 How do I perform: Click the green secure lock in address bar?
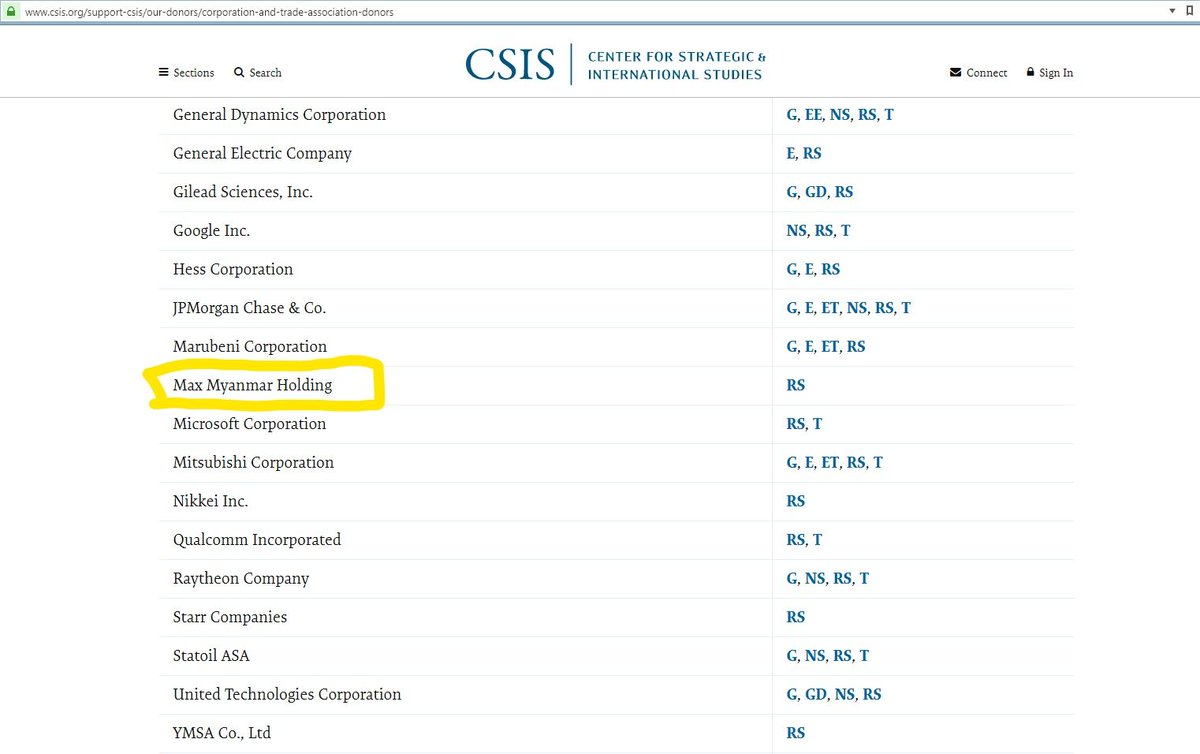(x=10, y=12)
